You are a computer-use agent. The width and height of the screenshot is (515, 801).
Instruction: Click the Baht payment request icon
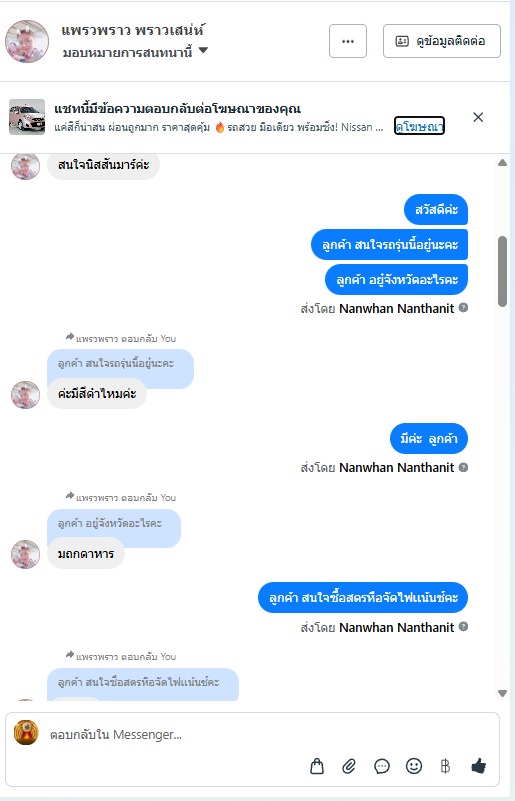pyautogui.click(x=445, y=766)
